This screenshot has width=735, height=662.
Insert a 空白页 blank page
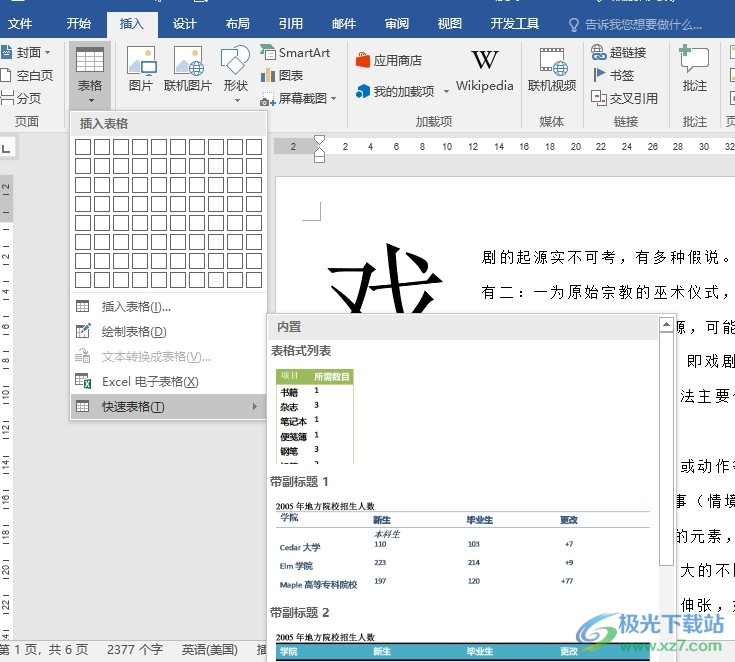(x=27, y=75)
